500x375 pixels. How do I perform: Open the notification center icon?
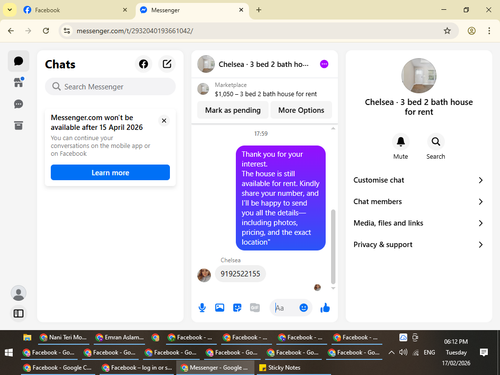tap(484, 352)
